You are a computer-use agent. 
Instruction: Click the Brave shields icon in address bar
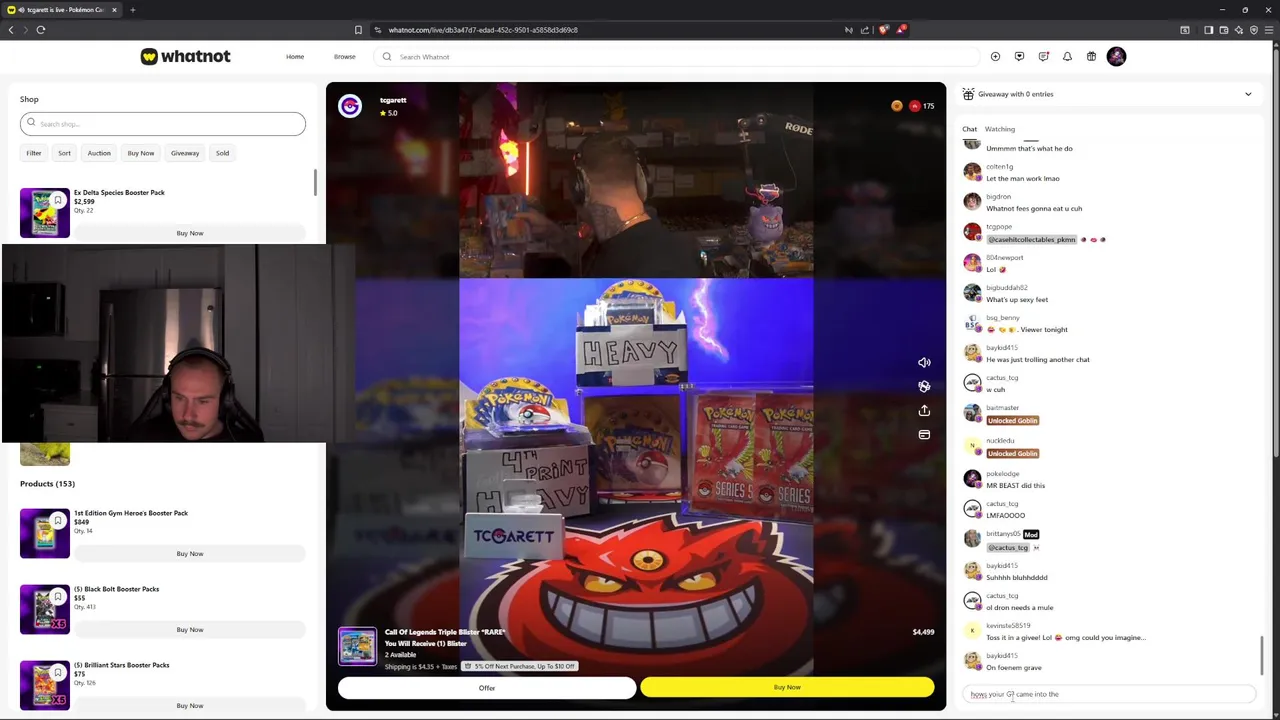coord(883,30)
